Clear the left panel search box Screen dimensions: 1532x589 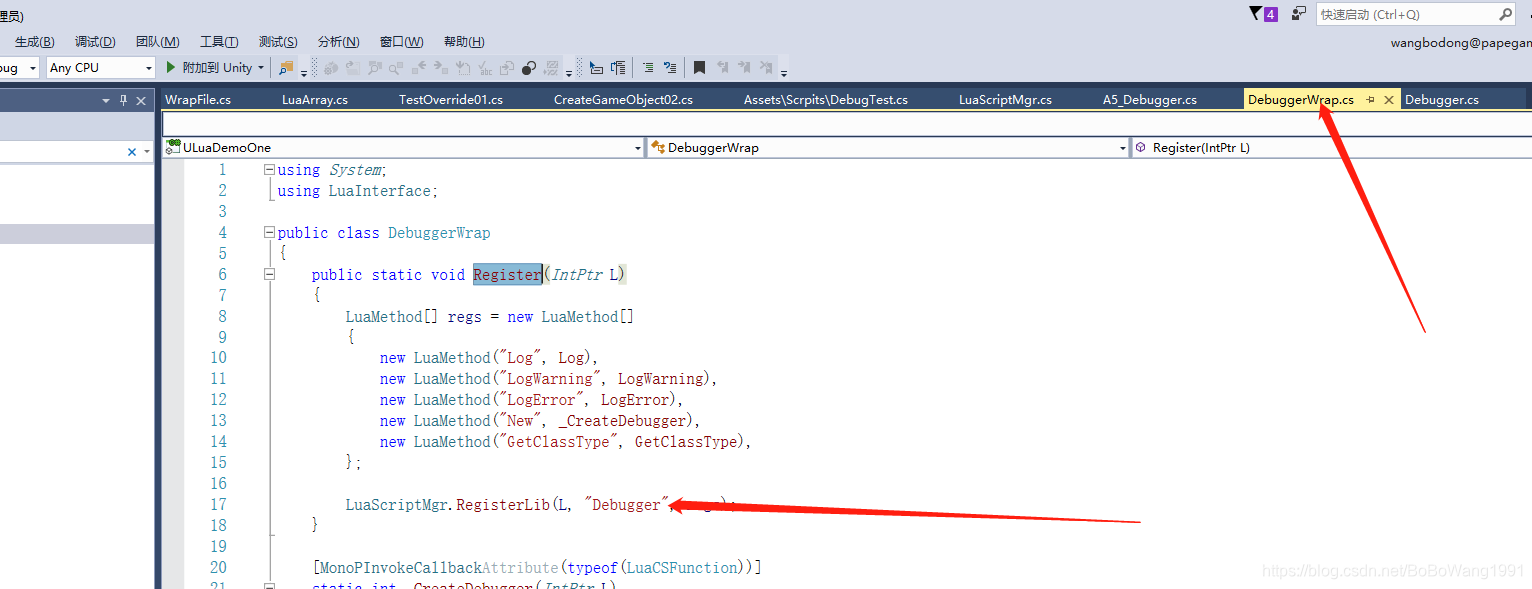tap(132, 152)
